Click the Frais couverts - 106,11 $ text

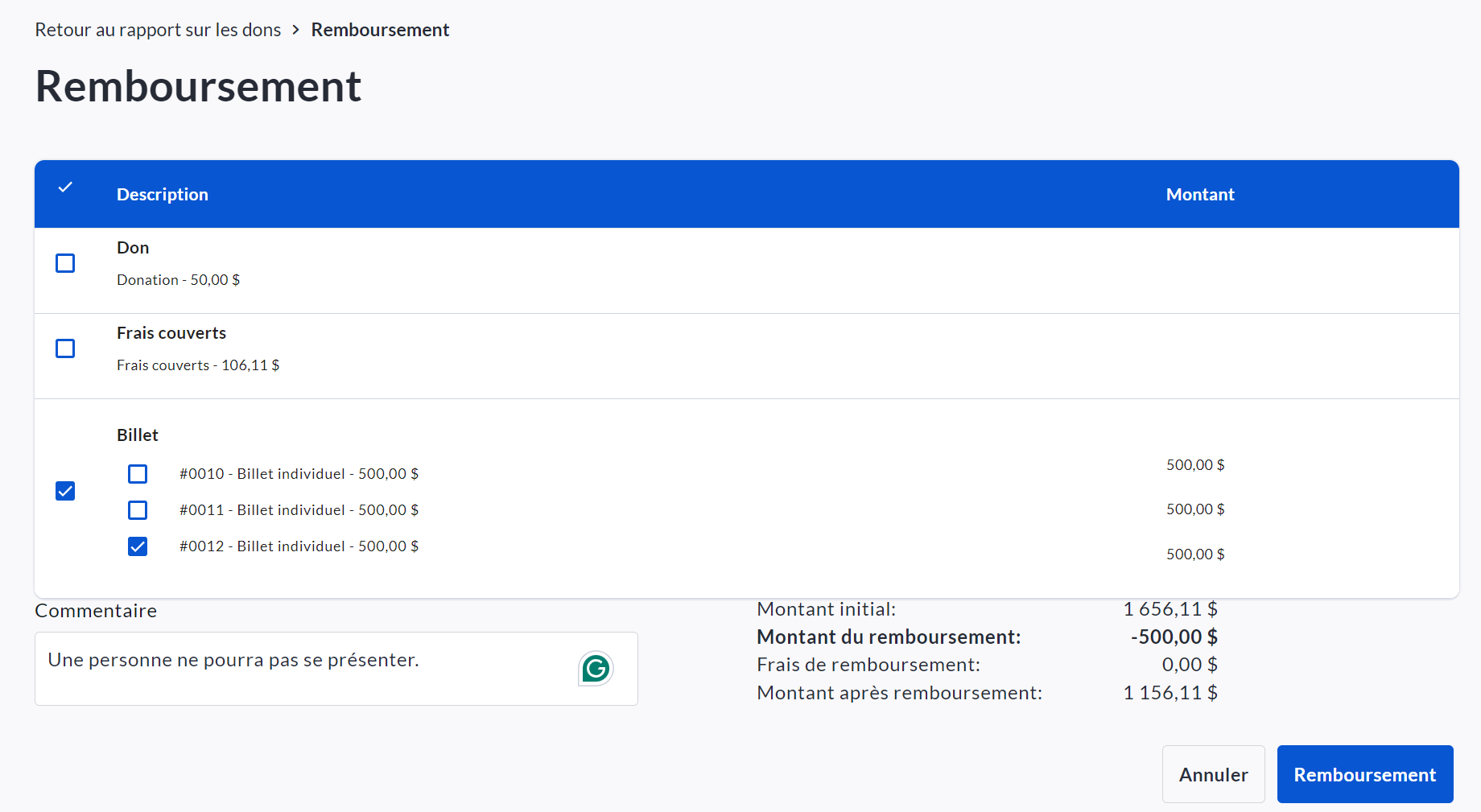coord(198,365)
